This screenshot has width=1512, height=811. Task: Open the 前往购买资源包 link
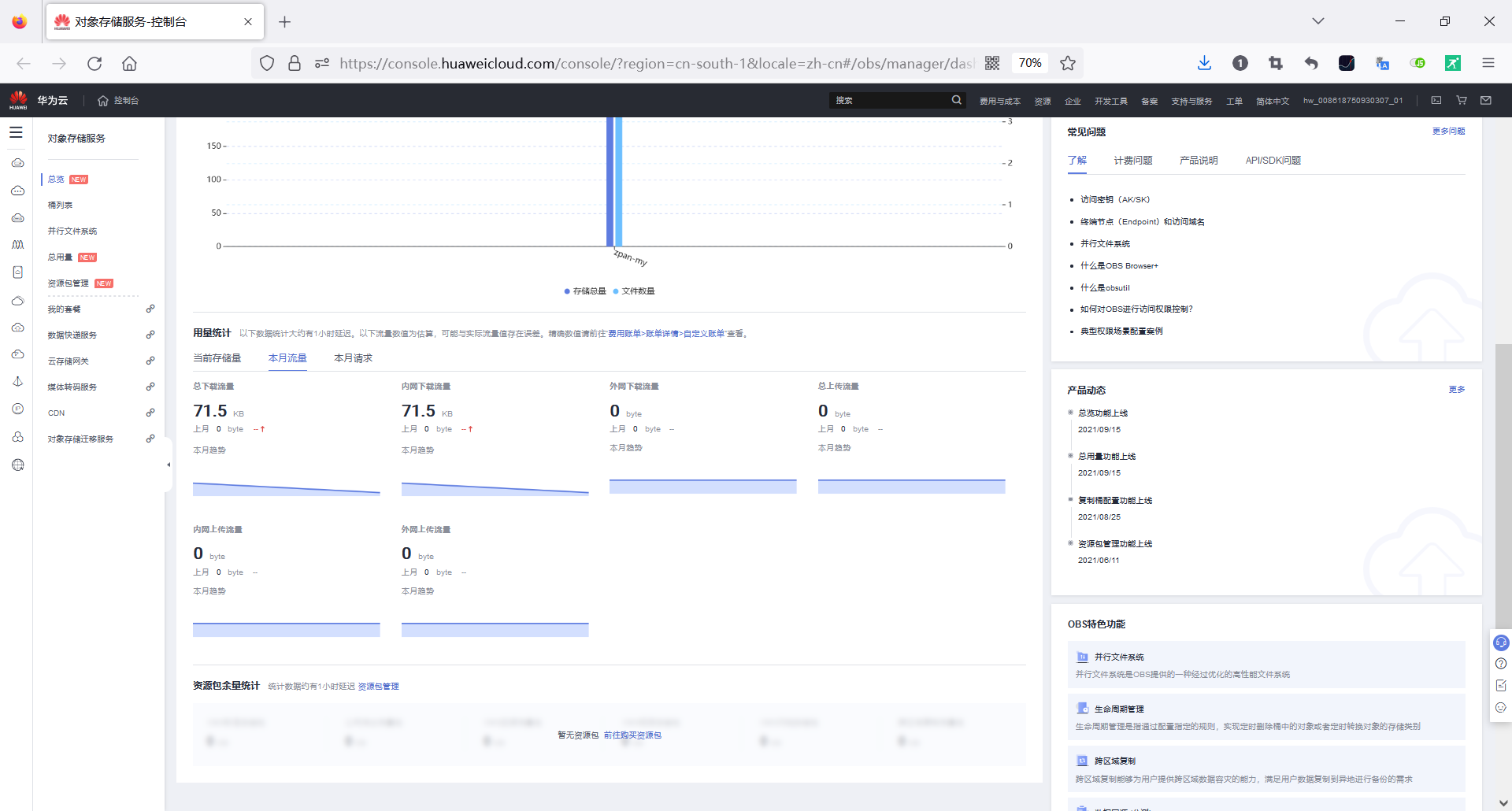(632, 735)
